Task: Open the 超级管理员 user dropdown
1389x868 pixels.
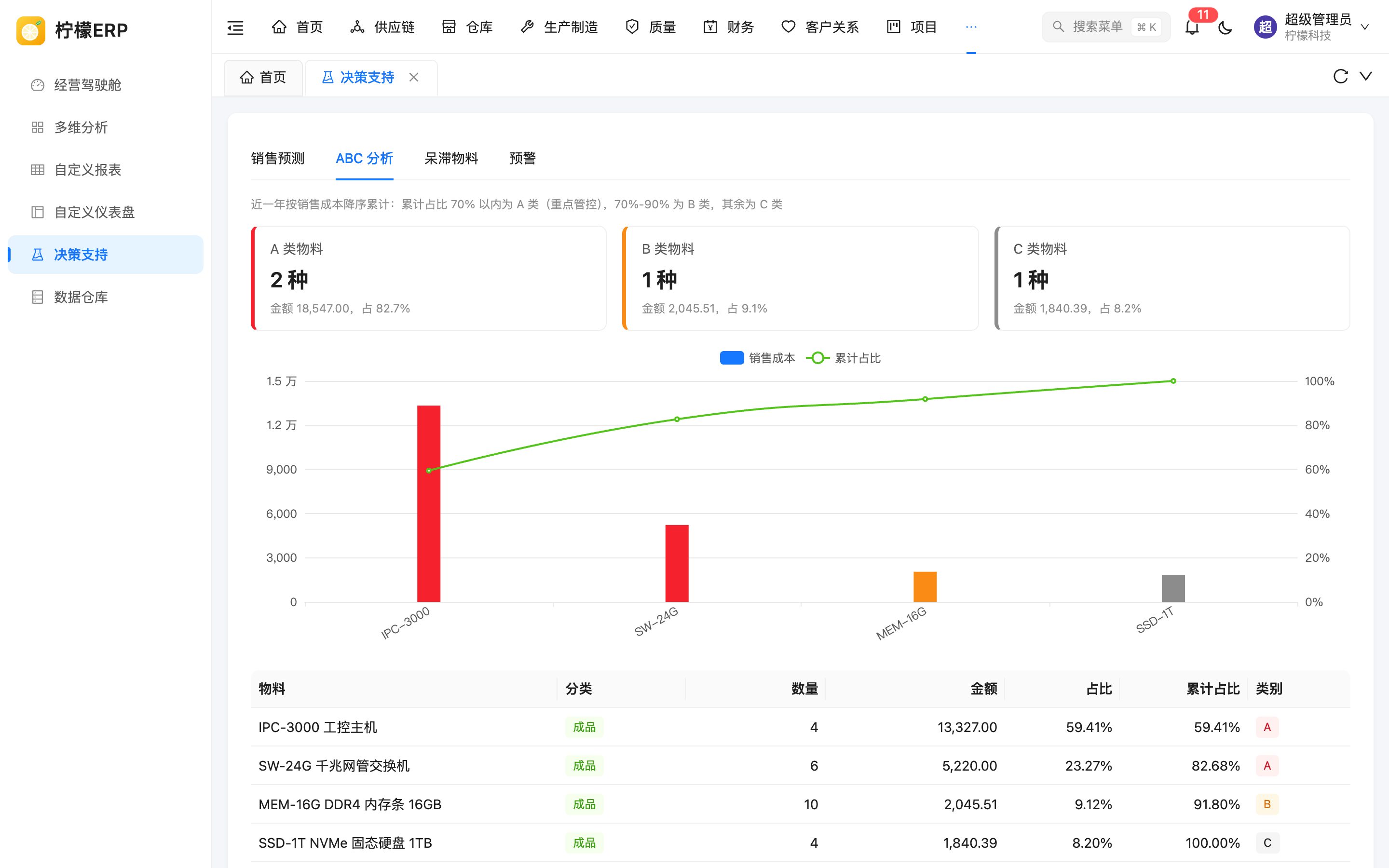Action: point(1312,27)
